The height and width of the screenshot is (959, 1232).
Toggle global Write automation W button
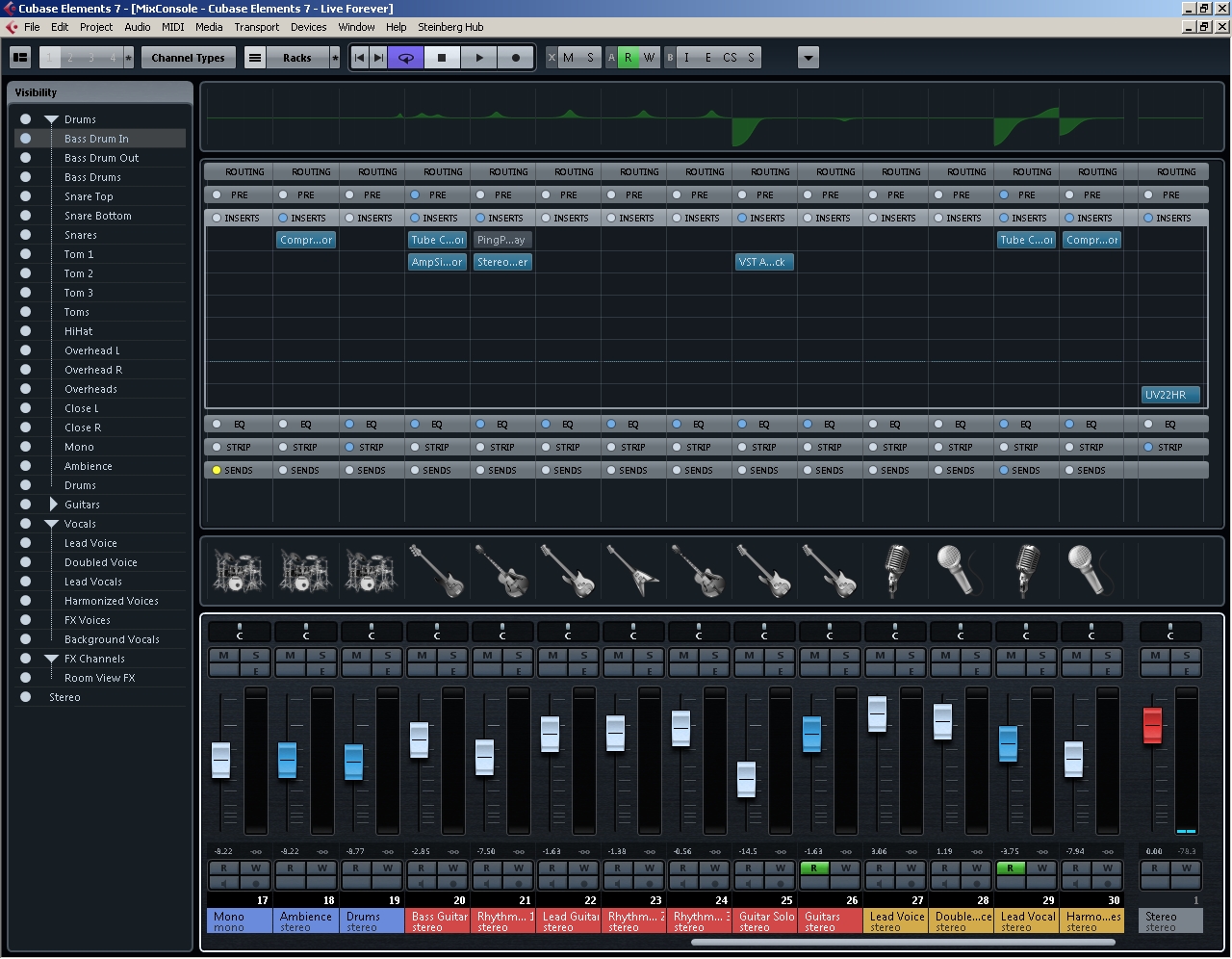649,58
